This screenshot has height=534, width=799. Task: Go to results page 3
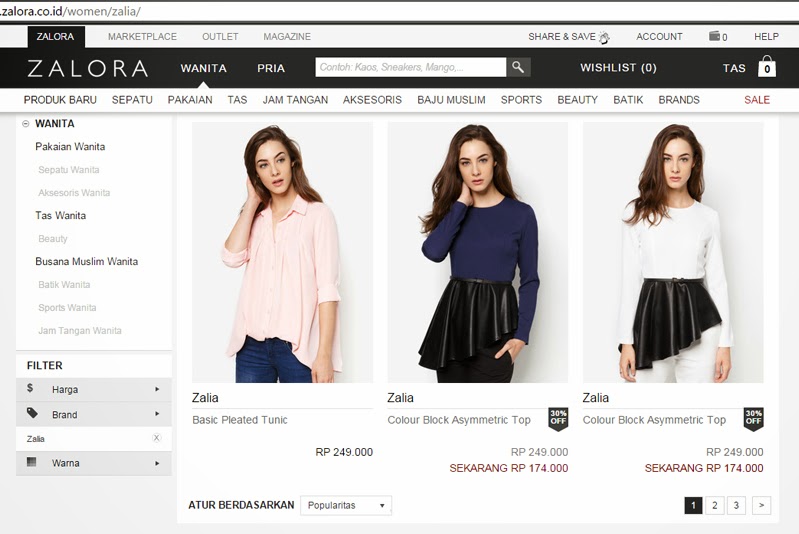[x=736, y=505]
